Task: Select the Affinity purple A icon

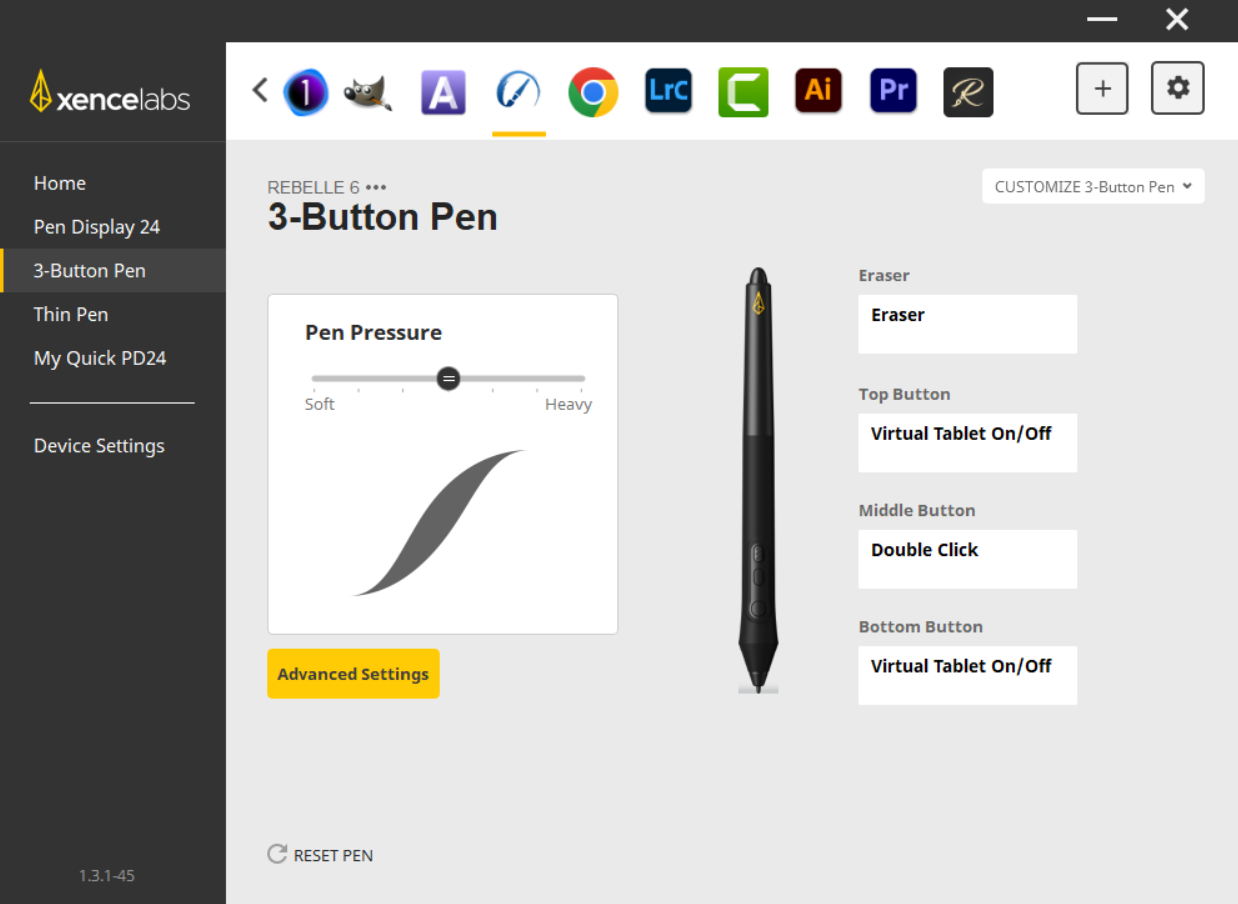Action: coord(443,92)
